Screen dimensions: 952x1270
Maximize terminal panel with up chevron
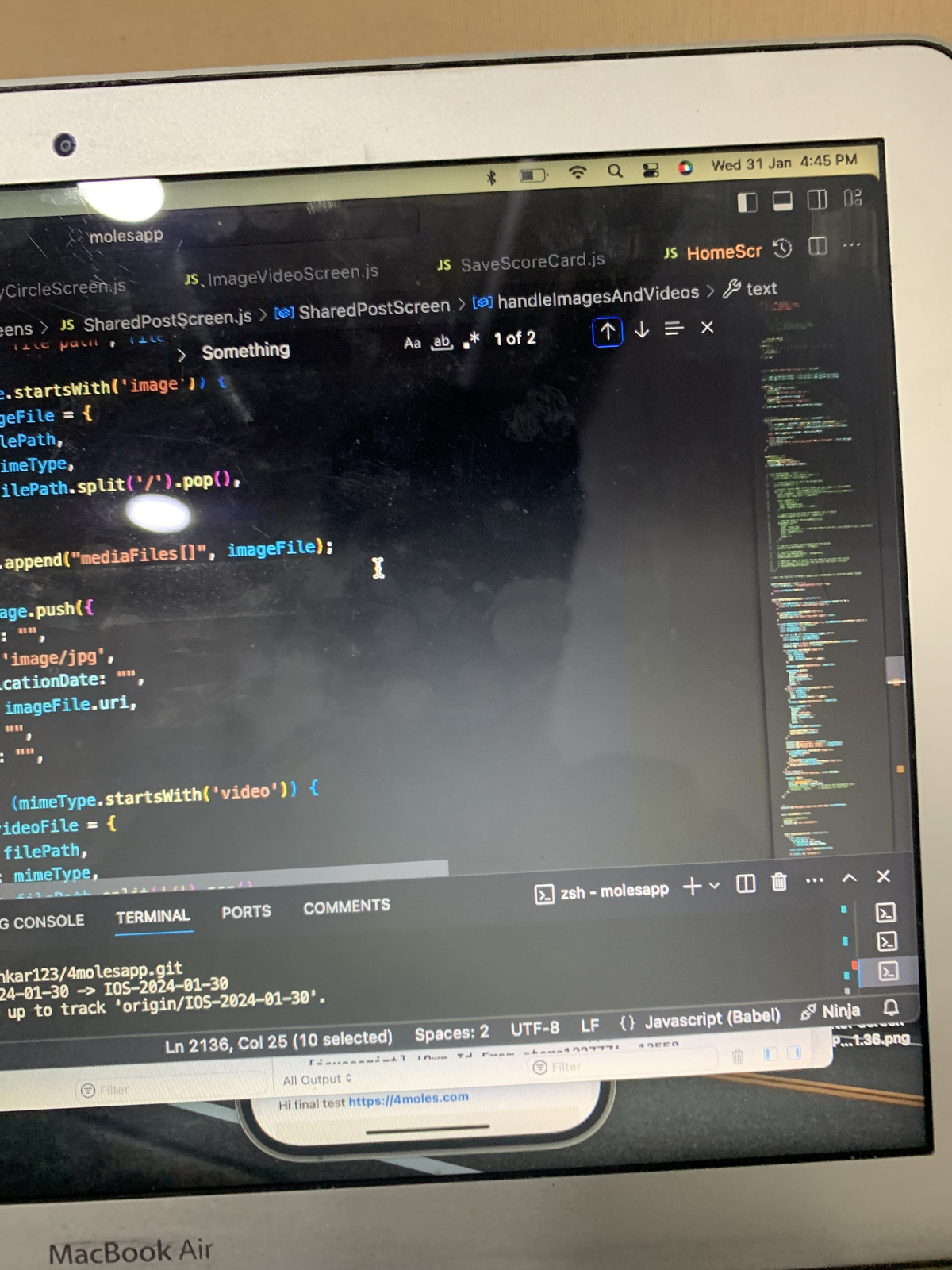[x=849, y=878]
